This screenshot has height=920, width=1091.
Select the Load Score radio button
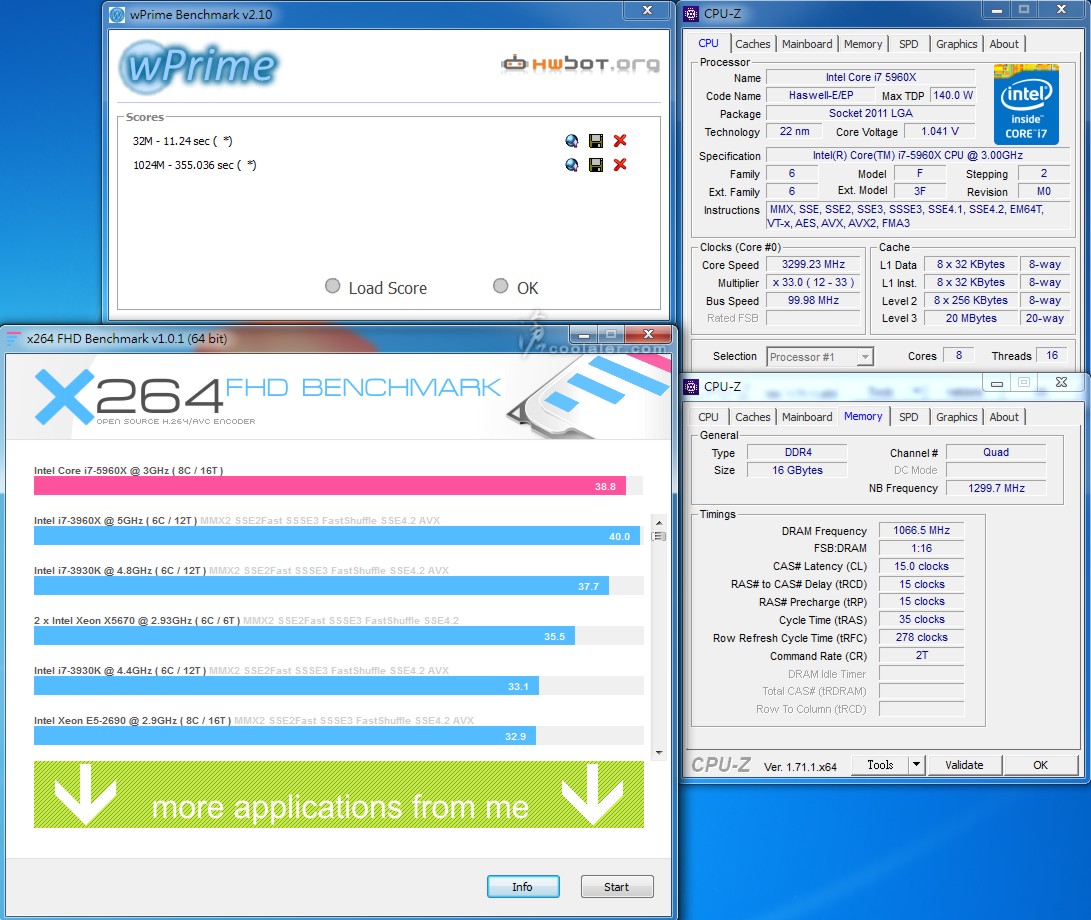click(333, 286)
